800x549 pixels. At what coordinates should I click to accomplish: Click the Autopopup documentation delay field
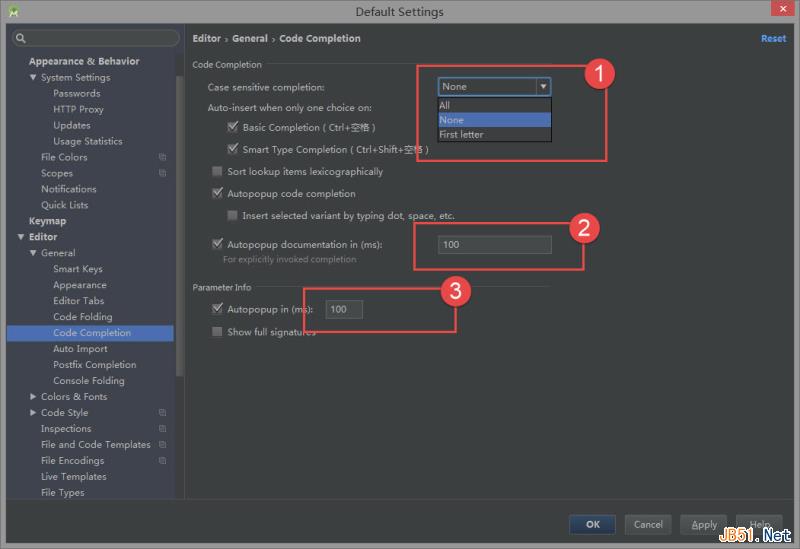(x=494, y=244)
